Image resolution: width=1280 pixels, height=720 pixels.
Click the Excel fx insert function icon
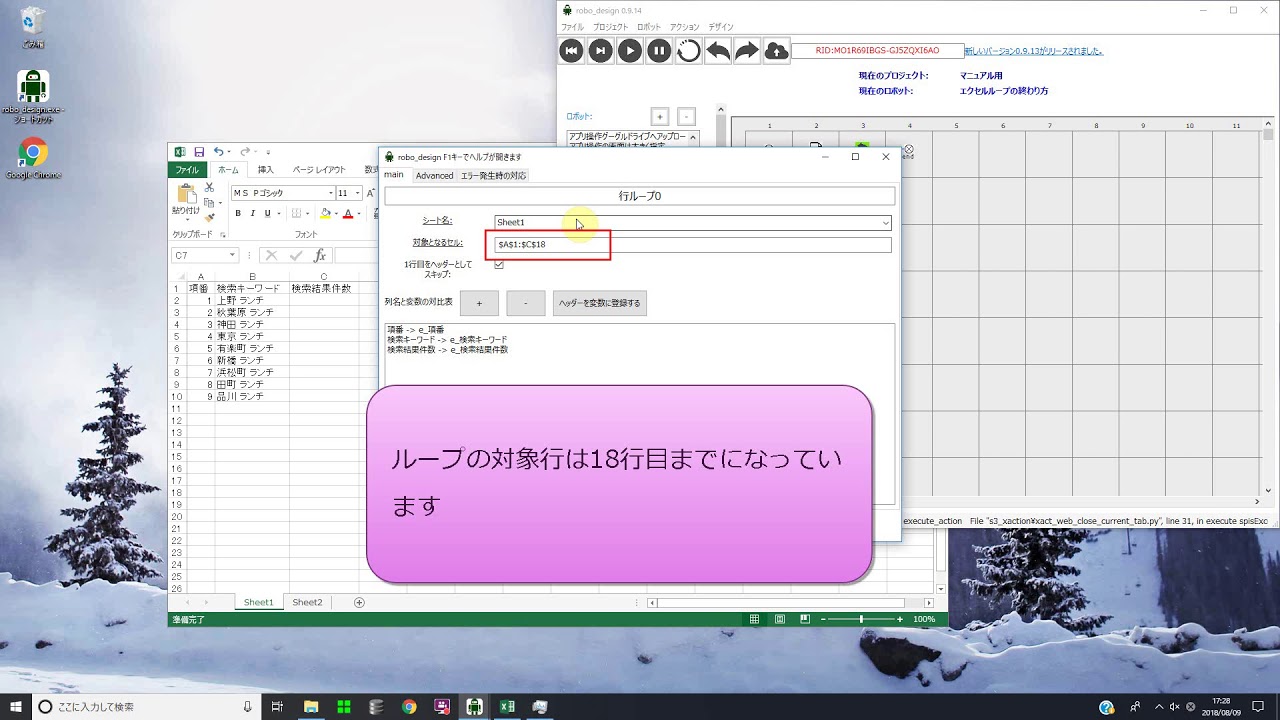320,256
